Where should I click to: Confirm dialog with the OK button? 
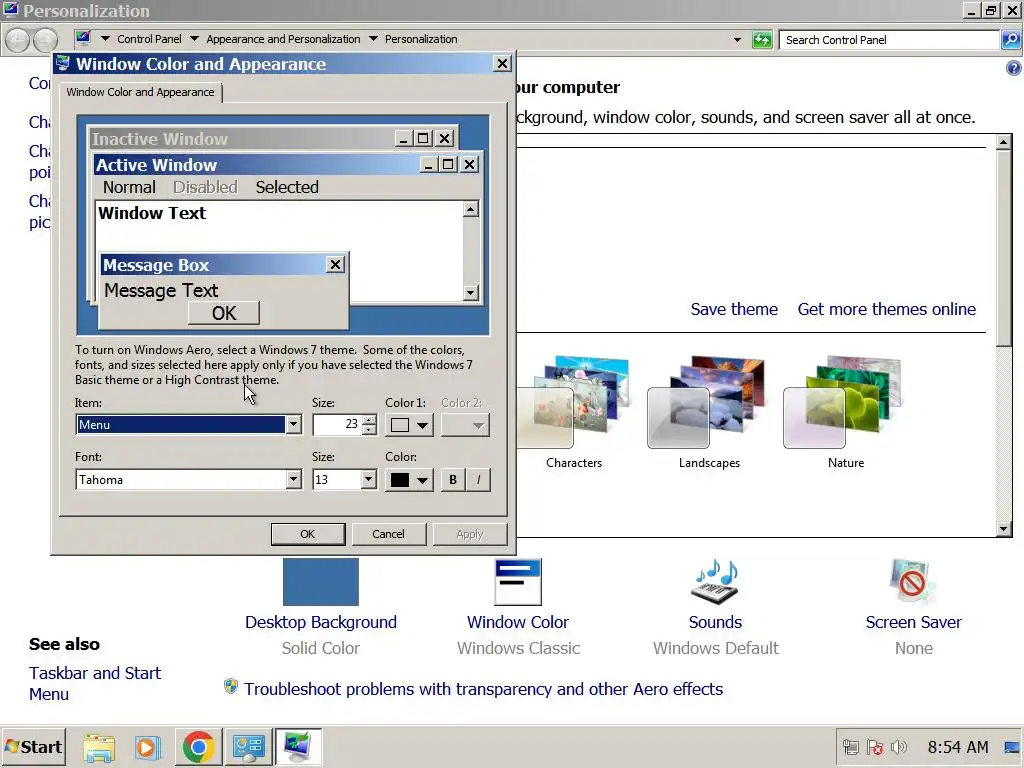308,534
